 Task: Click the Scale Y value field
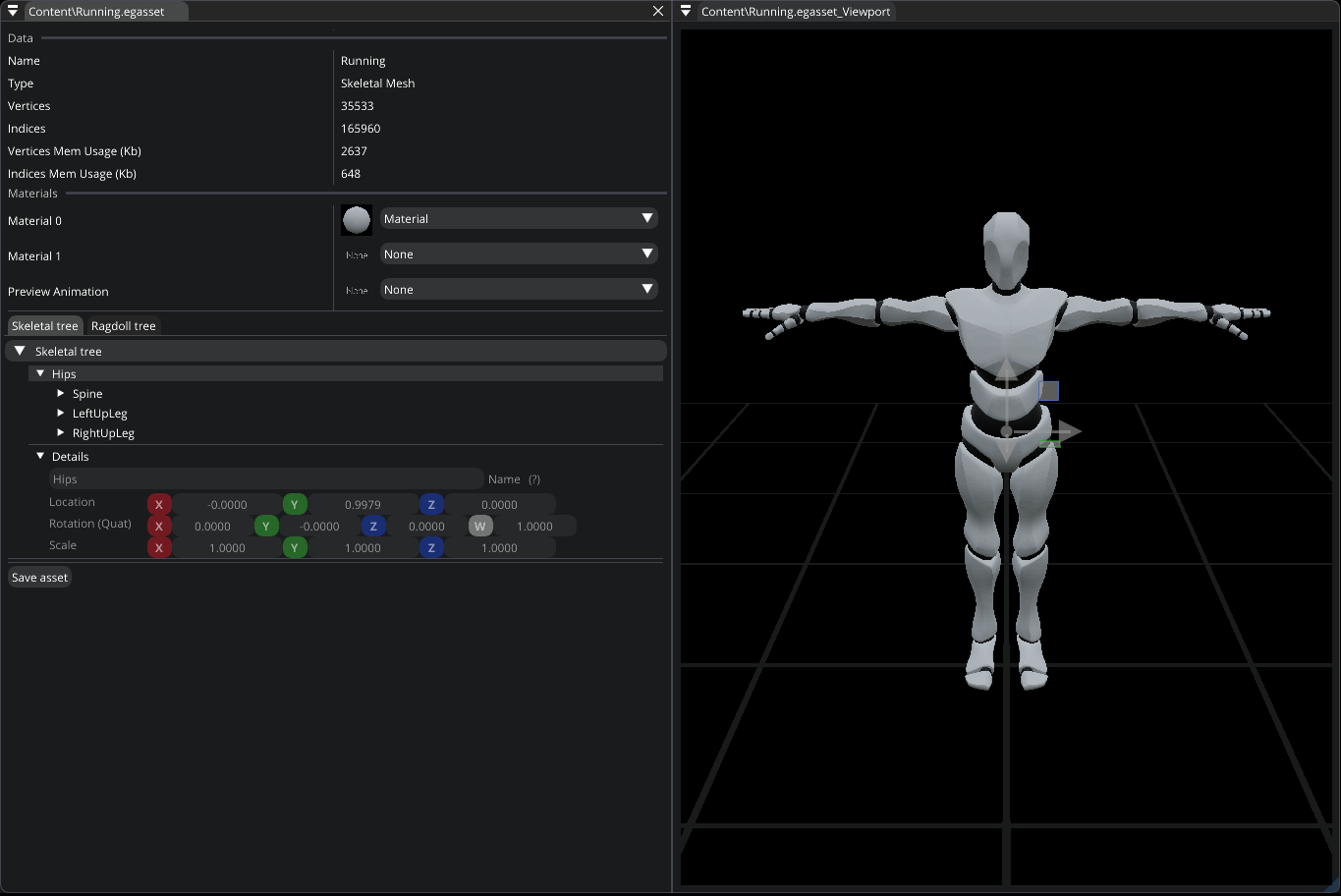point(363,547)
